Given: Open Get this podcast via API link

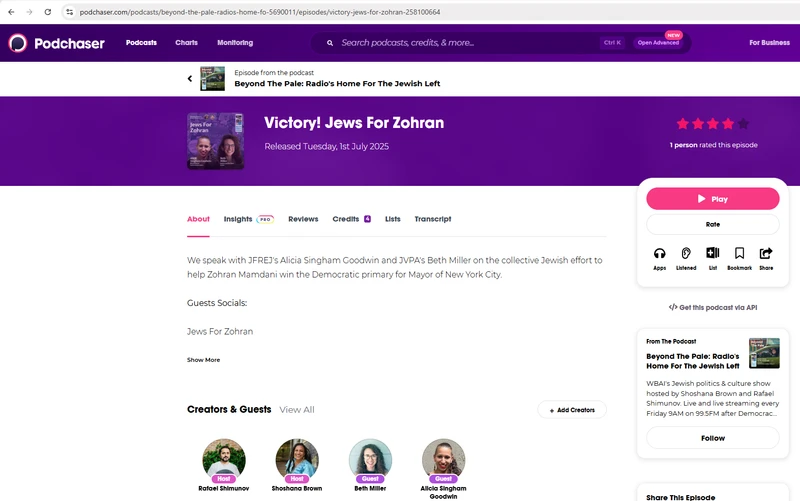Looking at the screenshot, I should click(712, 307).
